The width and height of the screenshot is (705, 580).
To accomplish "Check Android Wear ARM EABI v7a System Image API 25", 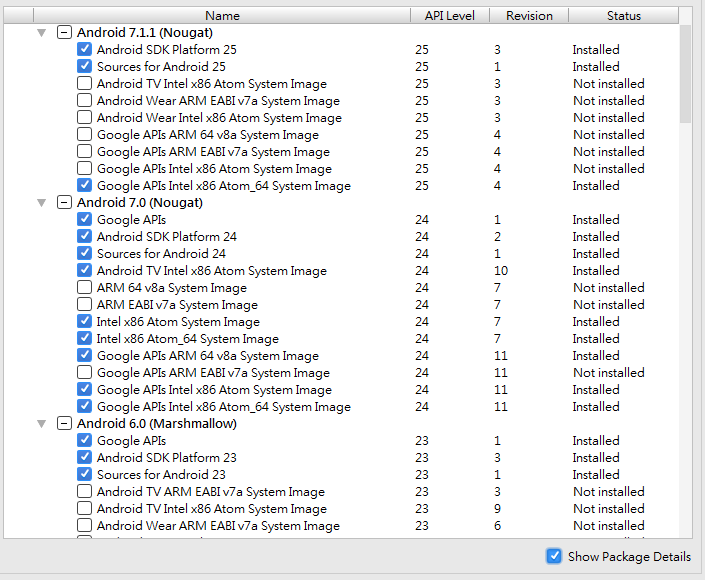I will [85, 100].
